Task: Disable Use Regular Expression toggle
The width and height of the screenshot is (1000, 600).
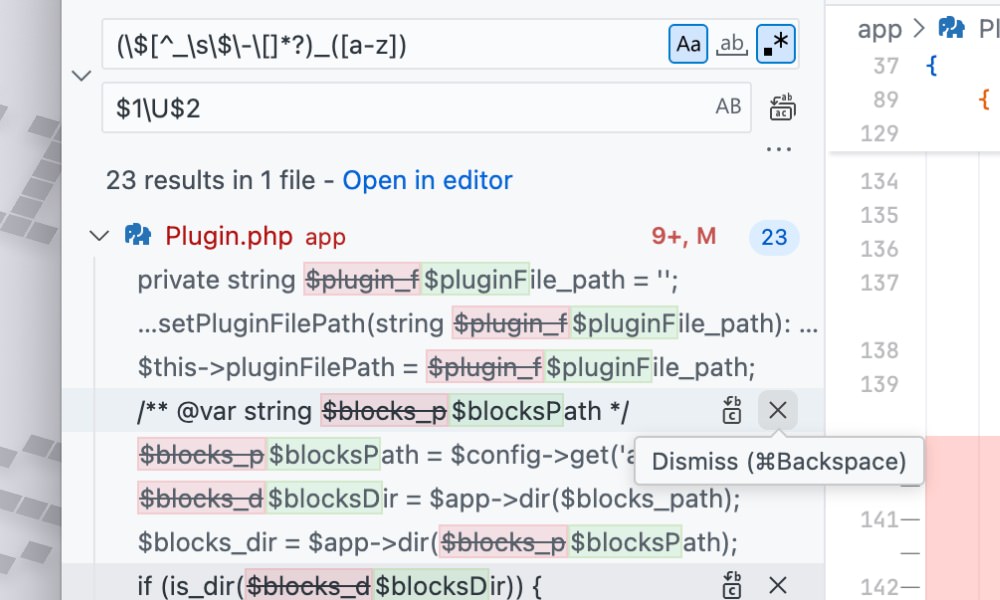Action: tap(776, 44)
